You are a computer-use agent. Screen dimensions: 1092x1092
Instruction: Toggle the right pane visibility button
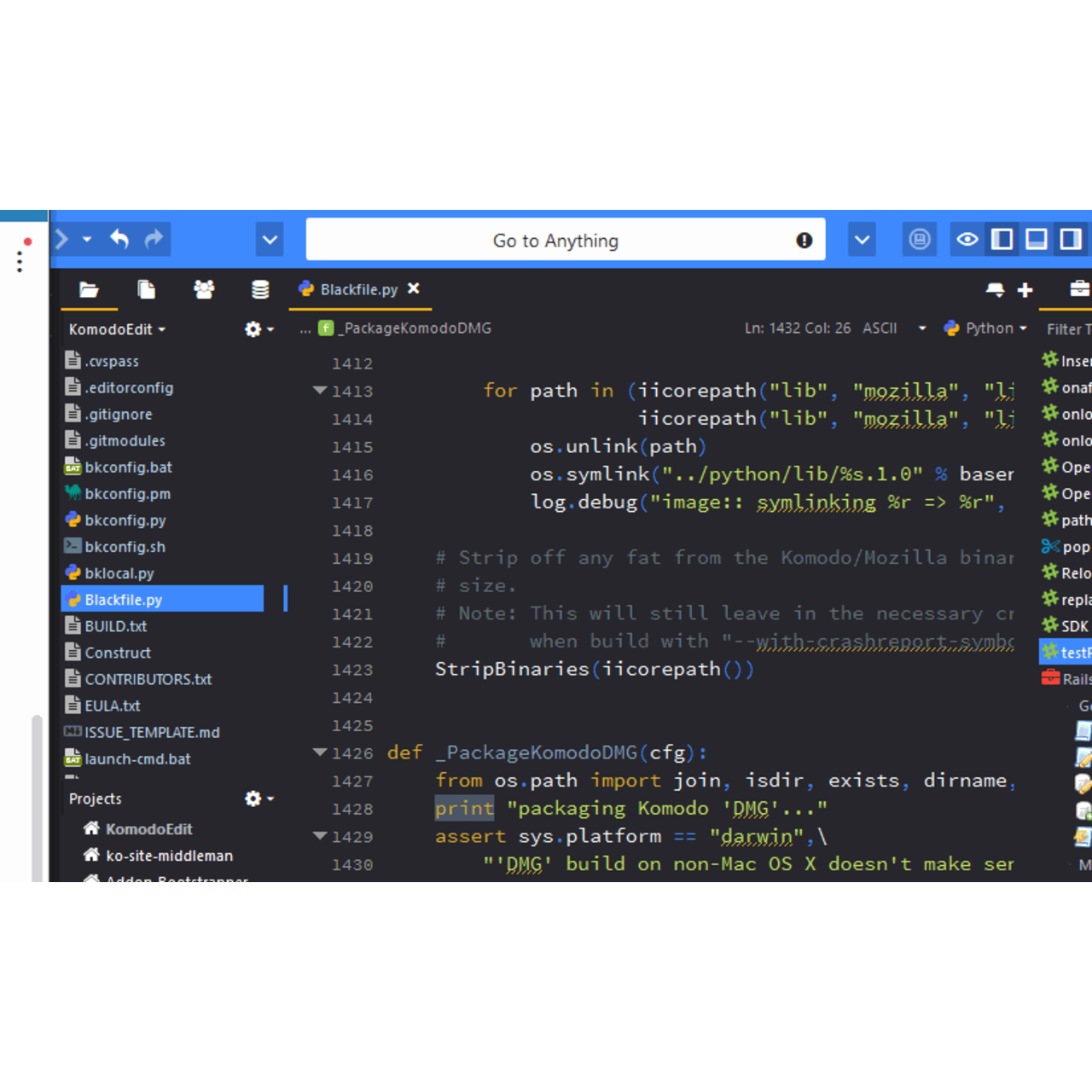click(x=1071, y=240)
